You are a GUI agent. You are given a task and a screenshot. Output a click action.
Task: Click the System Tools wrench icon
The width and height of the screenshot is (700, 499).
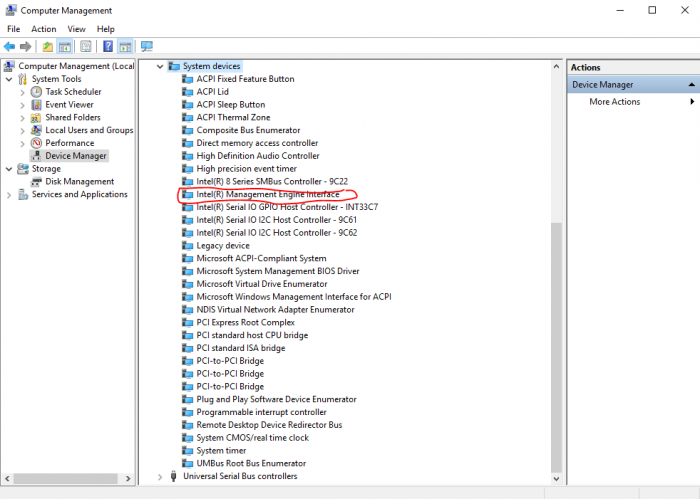(23, 79)
